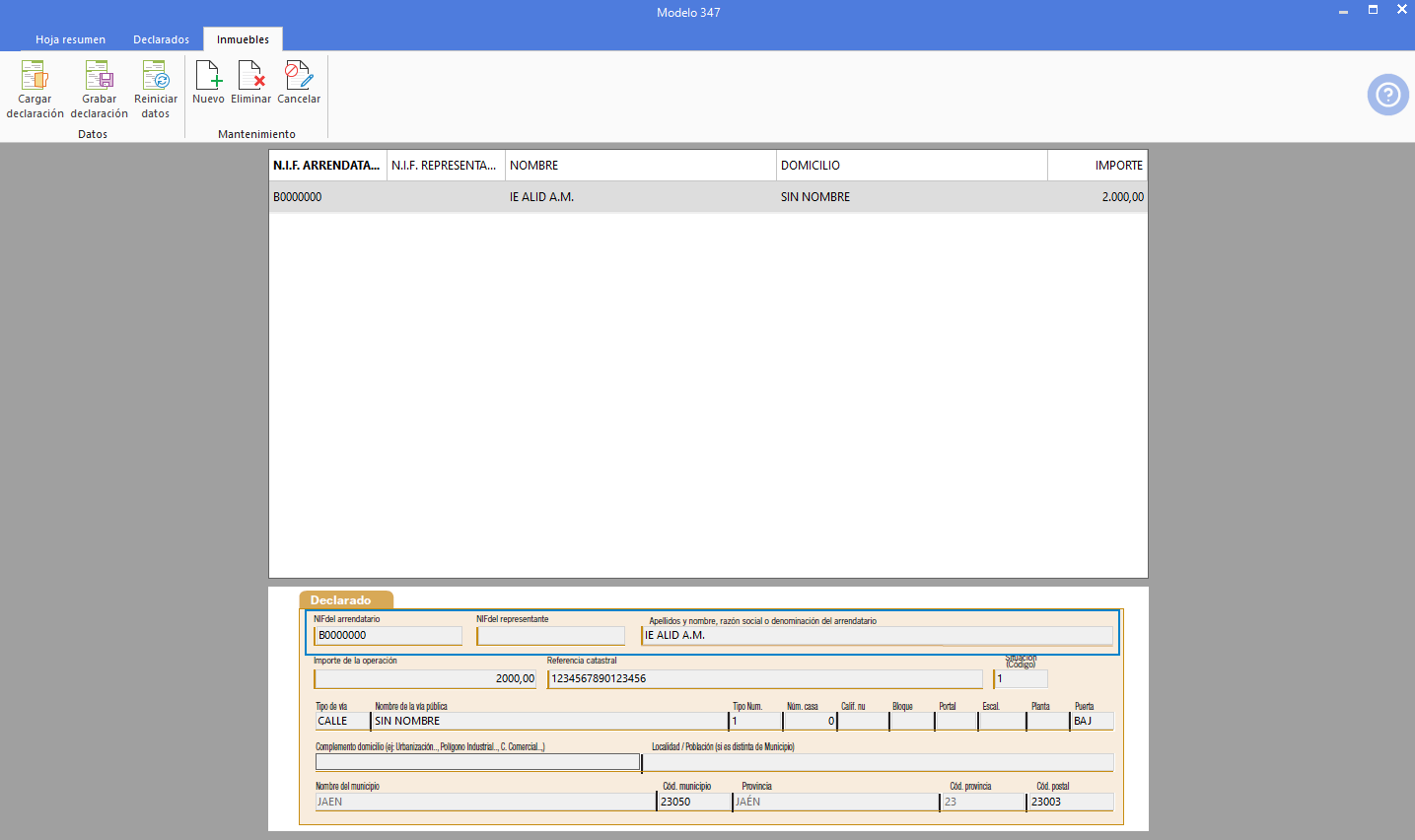Click the NOMBRE column header
This screenshot has height=840, width=1415.
pos(641,166)
